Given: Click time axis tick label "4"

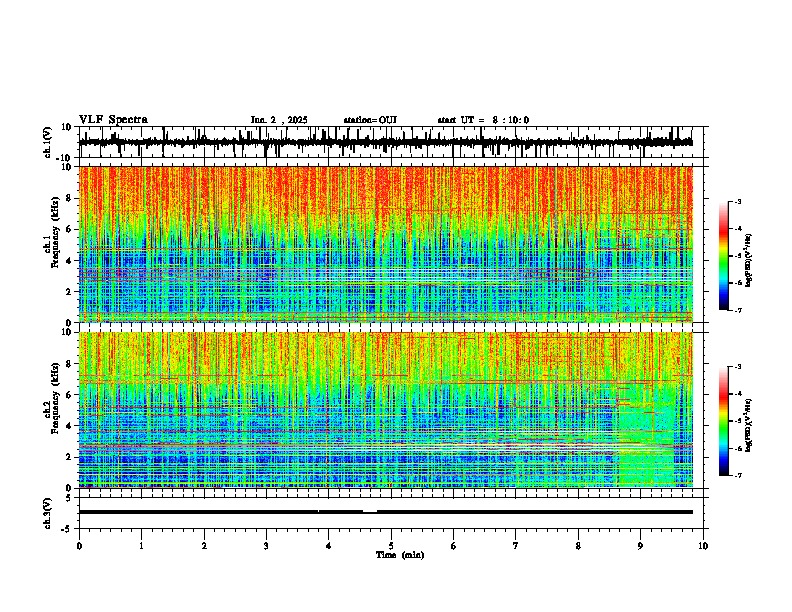Looking at the screenshot, I should [329, 546].
